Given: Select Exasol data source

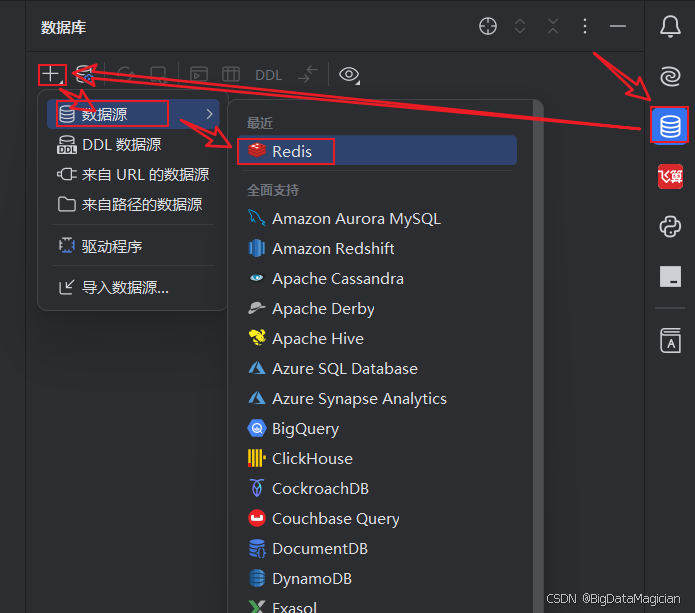Looking at the screenshot, I should point(377,605).
